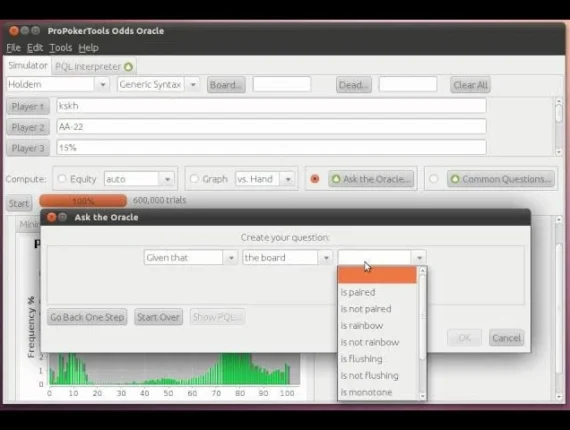Click the orange trials progress bar

pyautogui.click(x=83, y=201)
